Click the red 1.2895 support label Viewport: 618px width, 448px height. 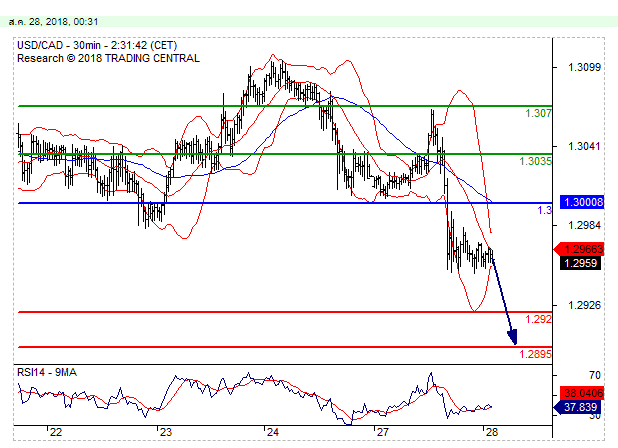[x=535, y=354]
